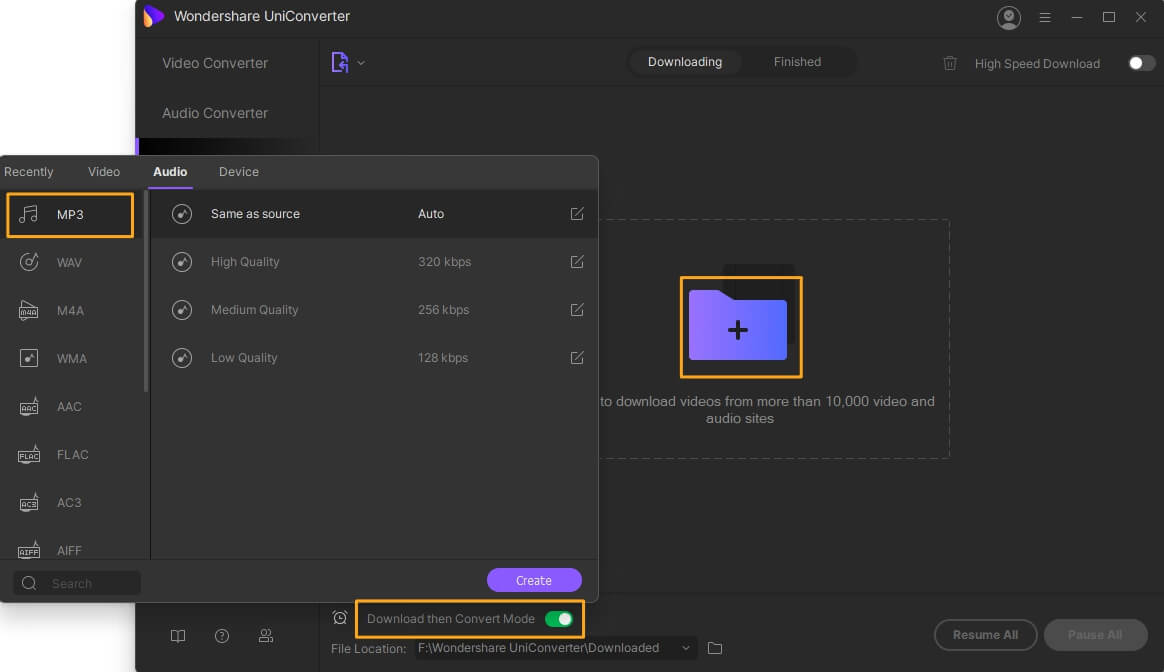The image size is (1164, 672).
Task: Edit the Medium Quality preset settings
Action: (577, 310)
